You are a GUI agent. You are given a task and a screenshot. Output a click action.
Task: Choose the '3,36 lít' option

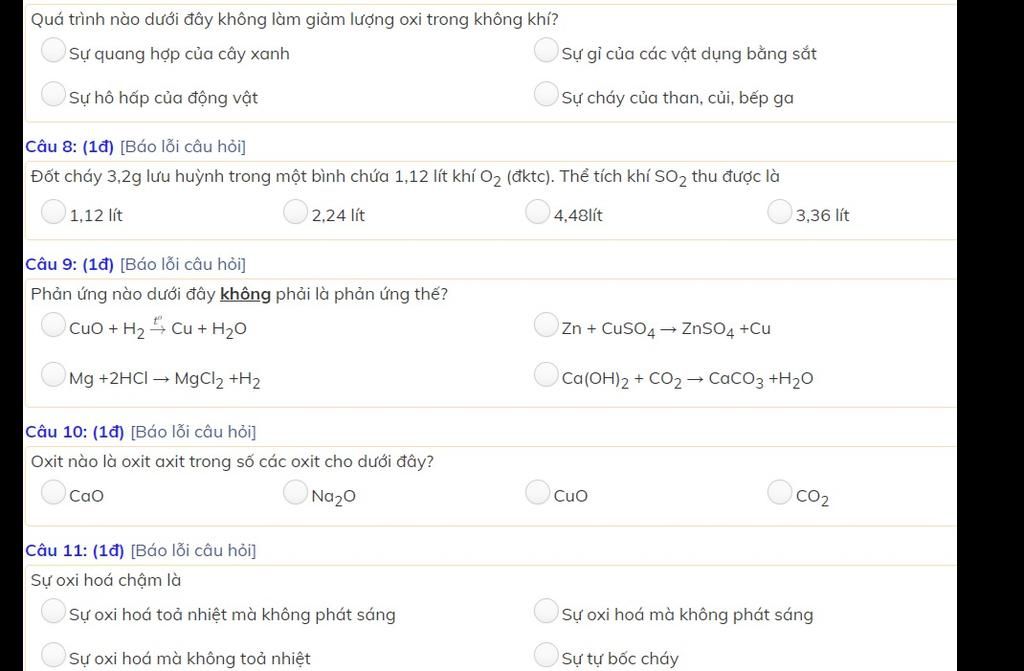click(x=780, y=213)
